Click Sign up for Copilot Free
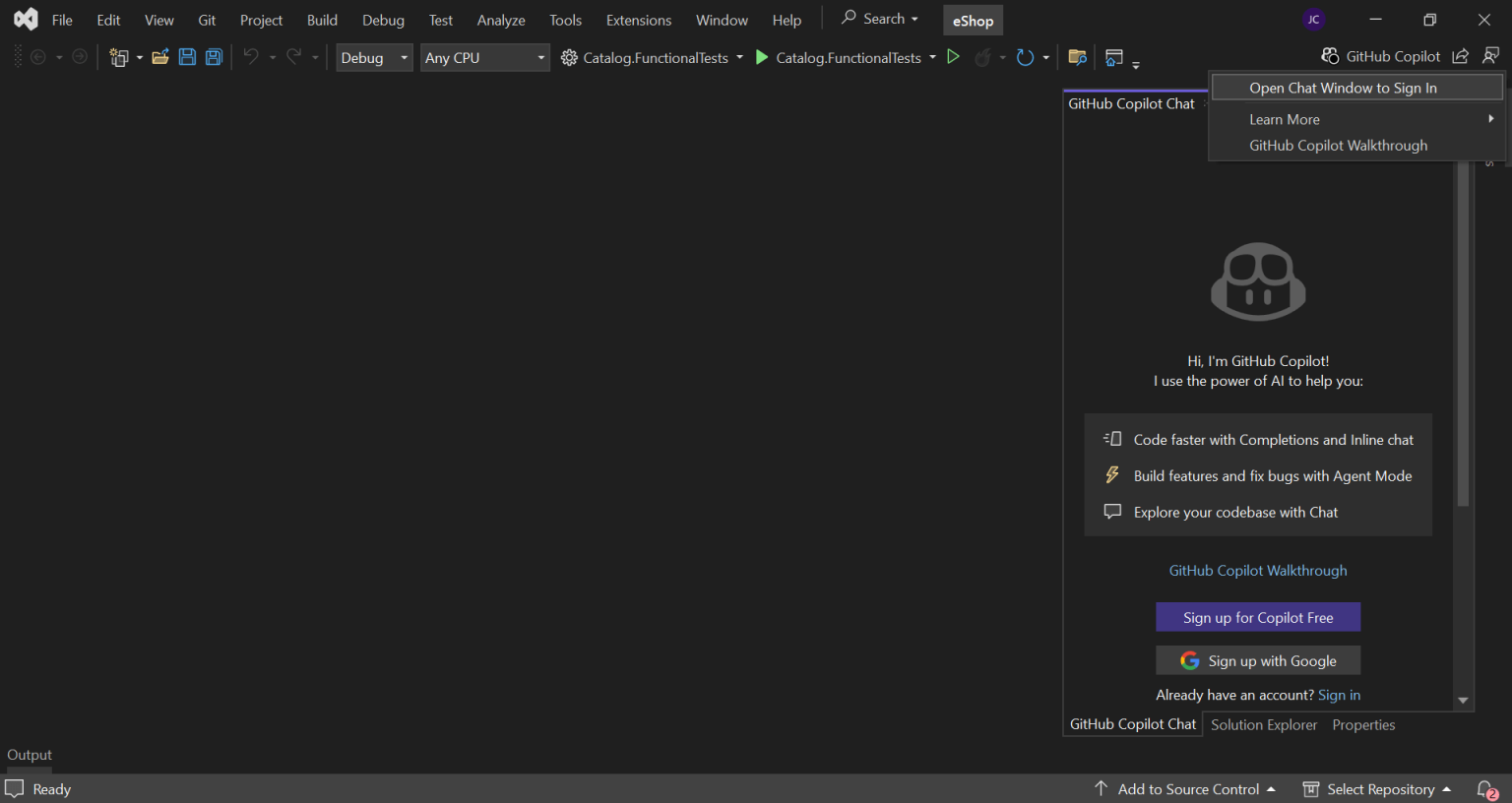This screenshot has height=803, width=1512. 1258,617
